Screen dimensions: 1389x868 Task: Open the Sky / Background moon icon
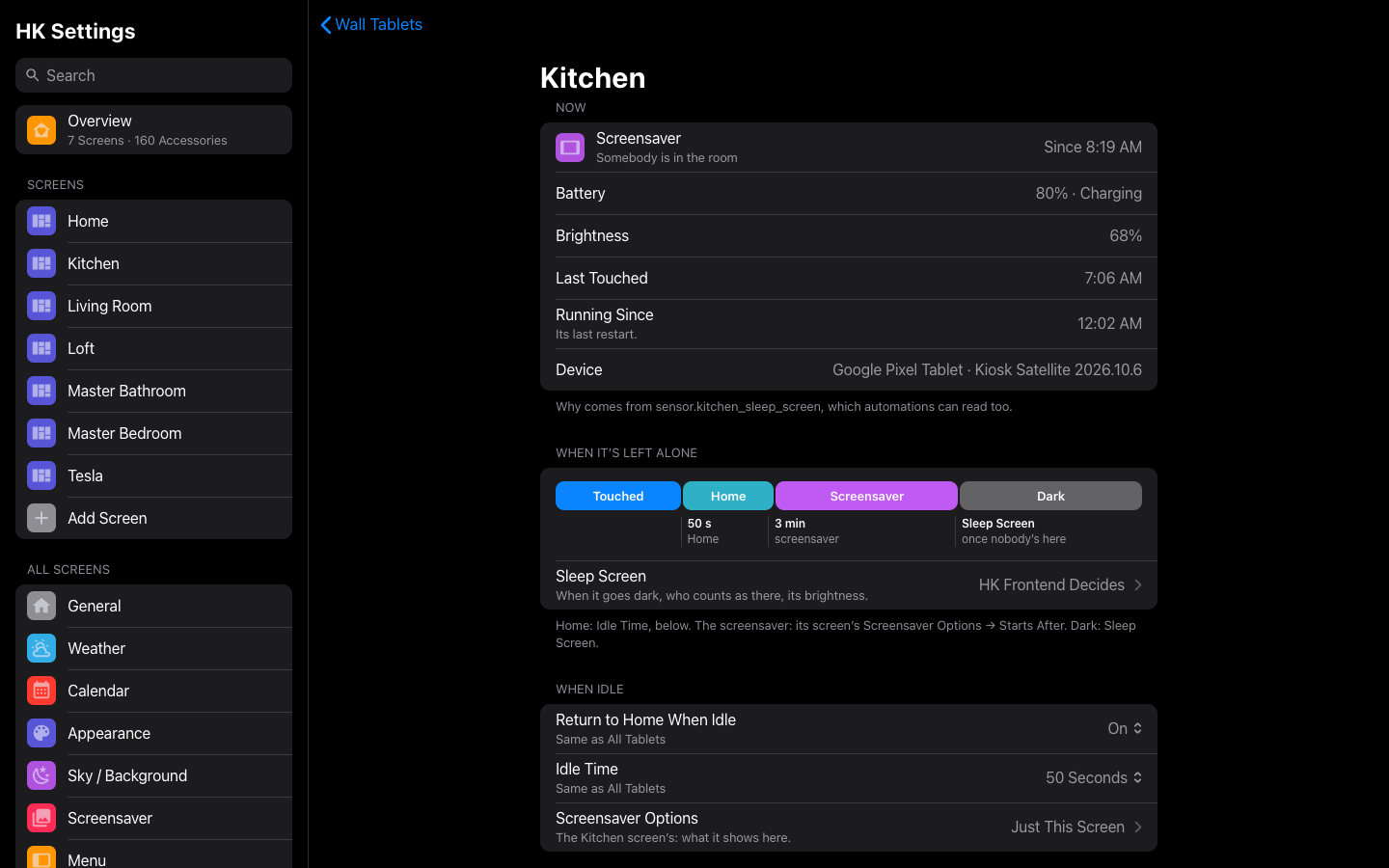coord(41,775)
